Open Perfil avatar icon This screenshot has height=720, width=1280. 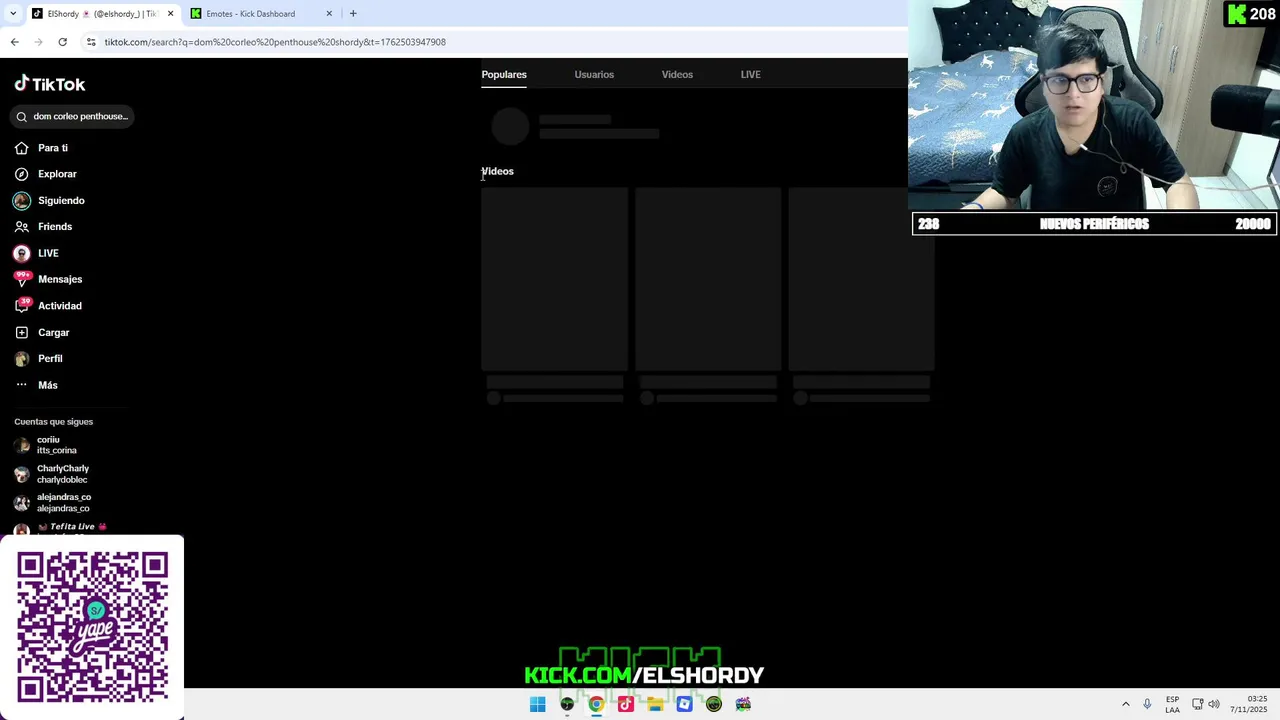(21, 358)
